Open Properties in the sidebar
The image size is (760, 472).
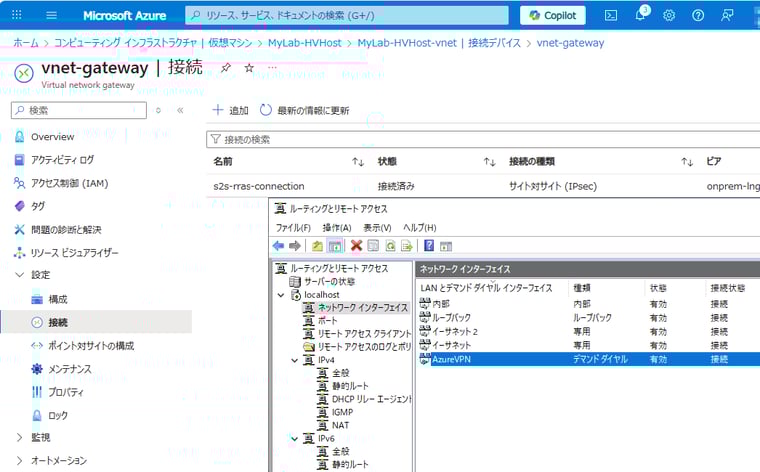(65, 392)
